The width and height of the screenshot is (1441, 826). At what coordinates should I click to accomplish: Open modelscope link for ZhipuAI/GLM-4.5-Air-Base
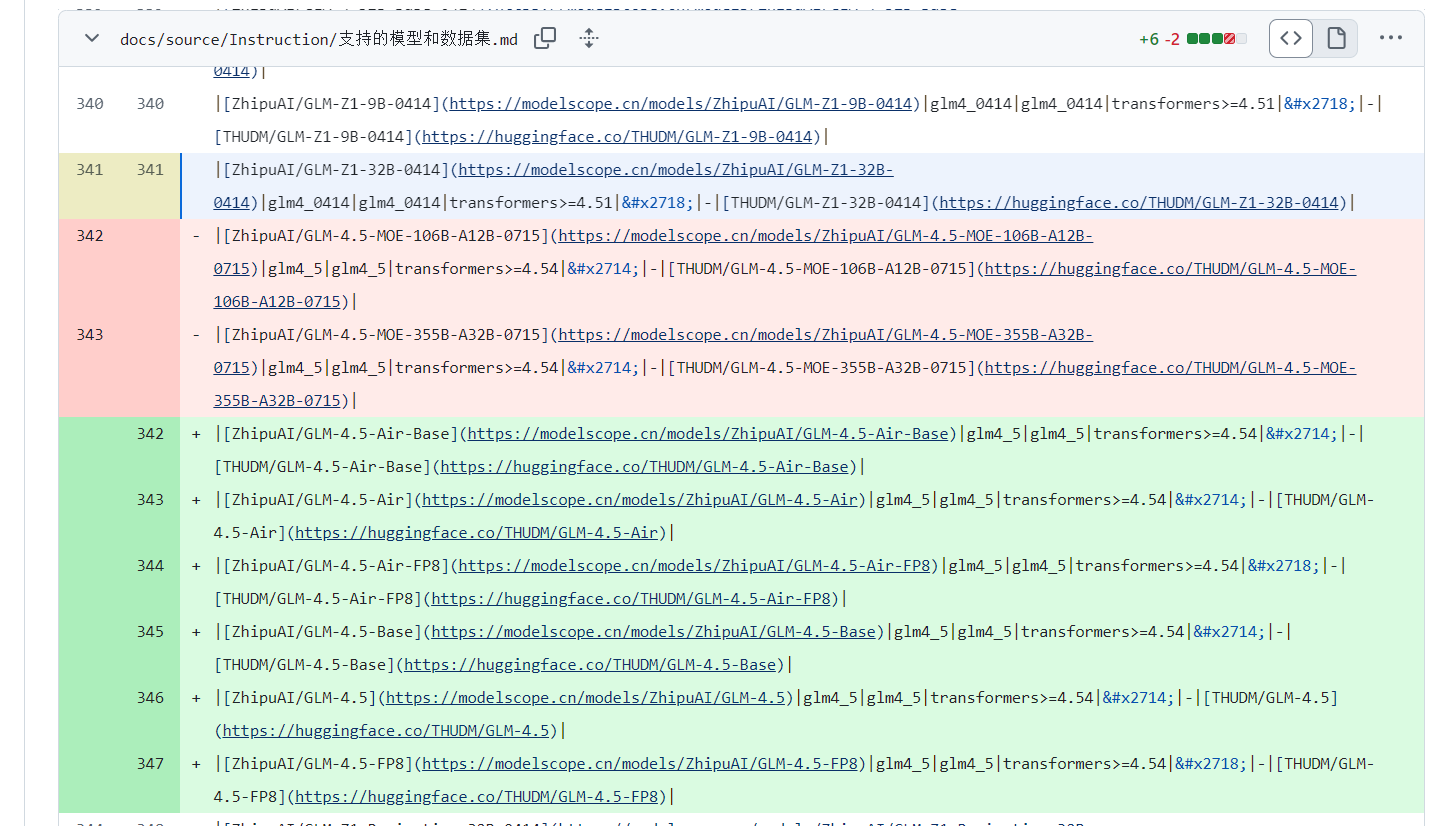707,434
